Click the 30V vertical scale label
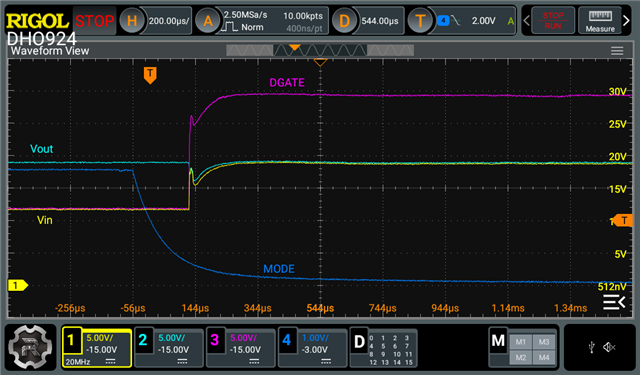The image size is (640, 375). point(617,91)
